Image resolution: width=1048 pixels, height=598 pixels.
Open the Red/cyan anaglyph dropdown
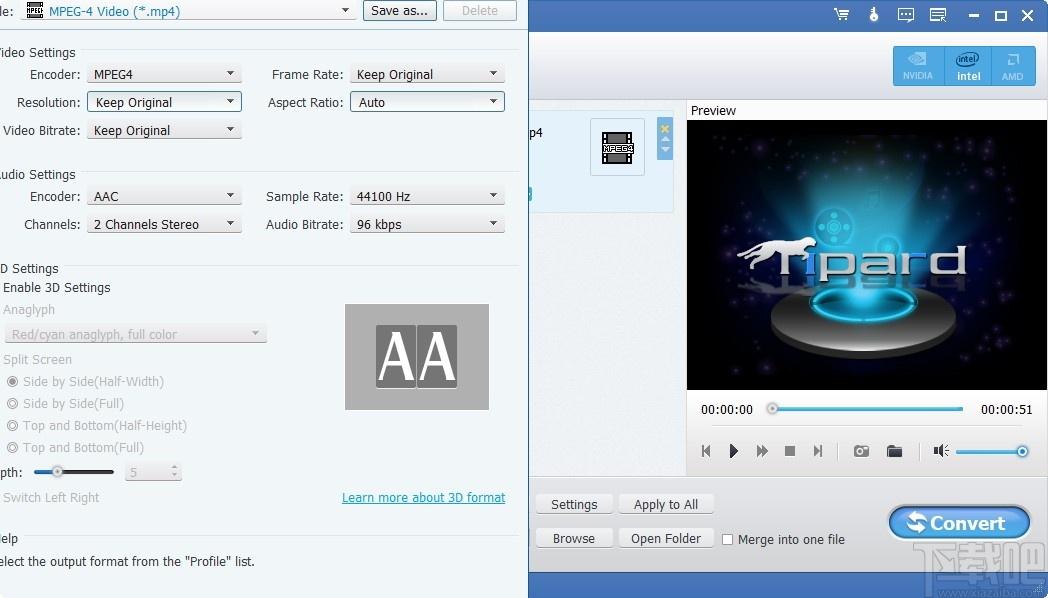[136, 334]
